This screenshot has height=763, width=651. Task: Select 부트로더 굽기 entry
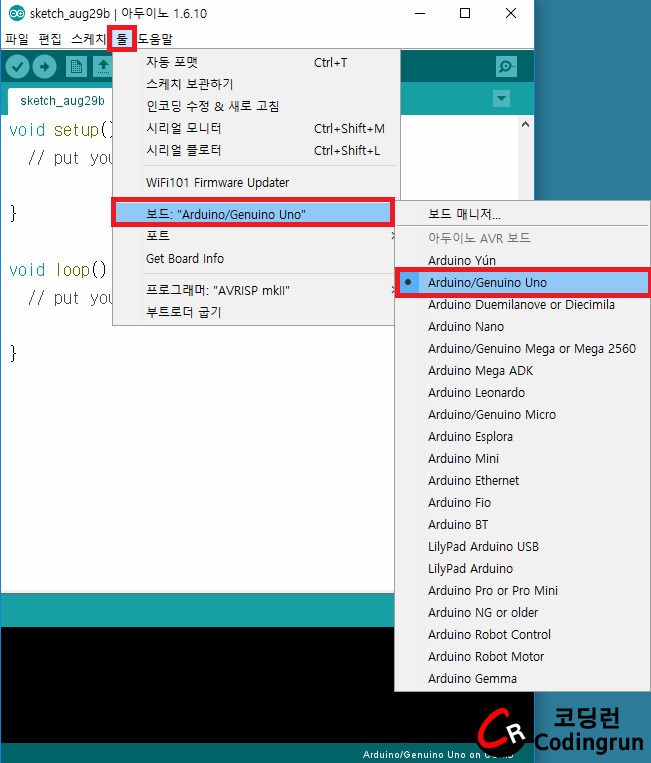click(x=253, y=312)
